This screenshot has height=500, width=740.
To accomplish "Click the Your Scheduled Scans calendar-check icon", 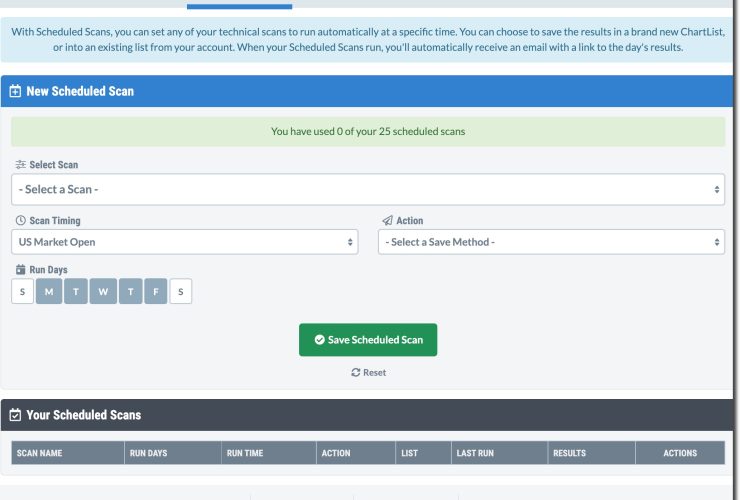I will (x=15, y=415).
